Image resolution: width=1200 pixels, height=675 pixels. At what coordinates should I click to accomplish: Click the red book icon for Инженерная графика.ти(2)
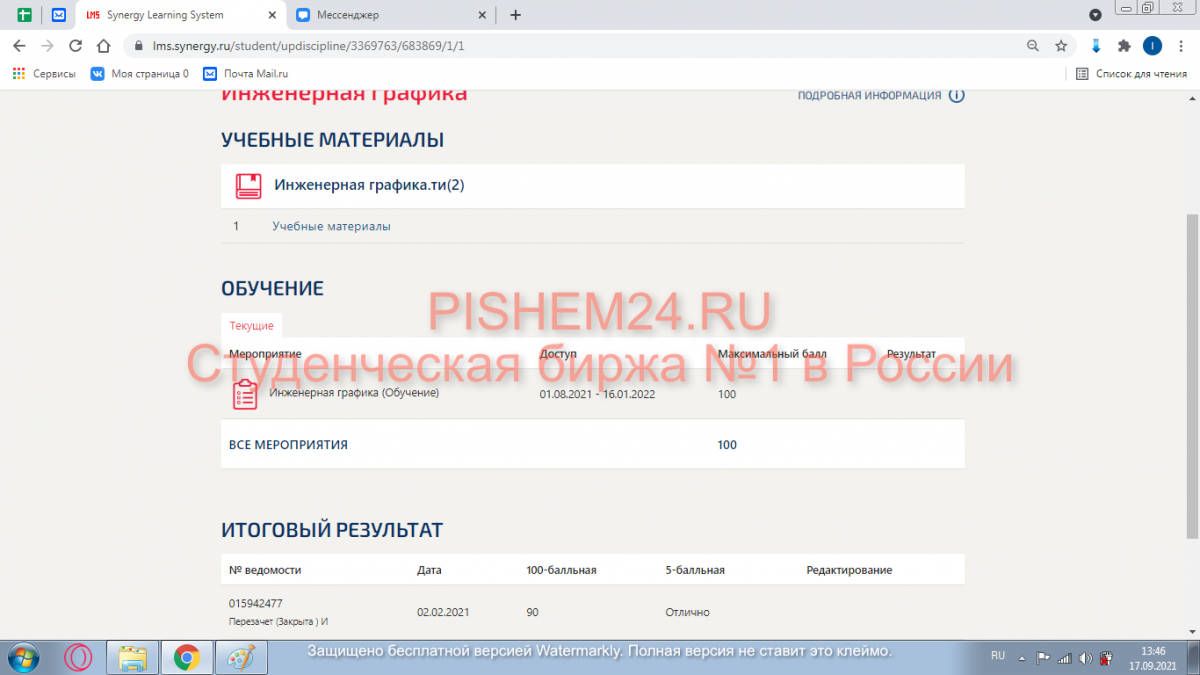coord(248,186)
